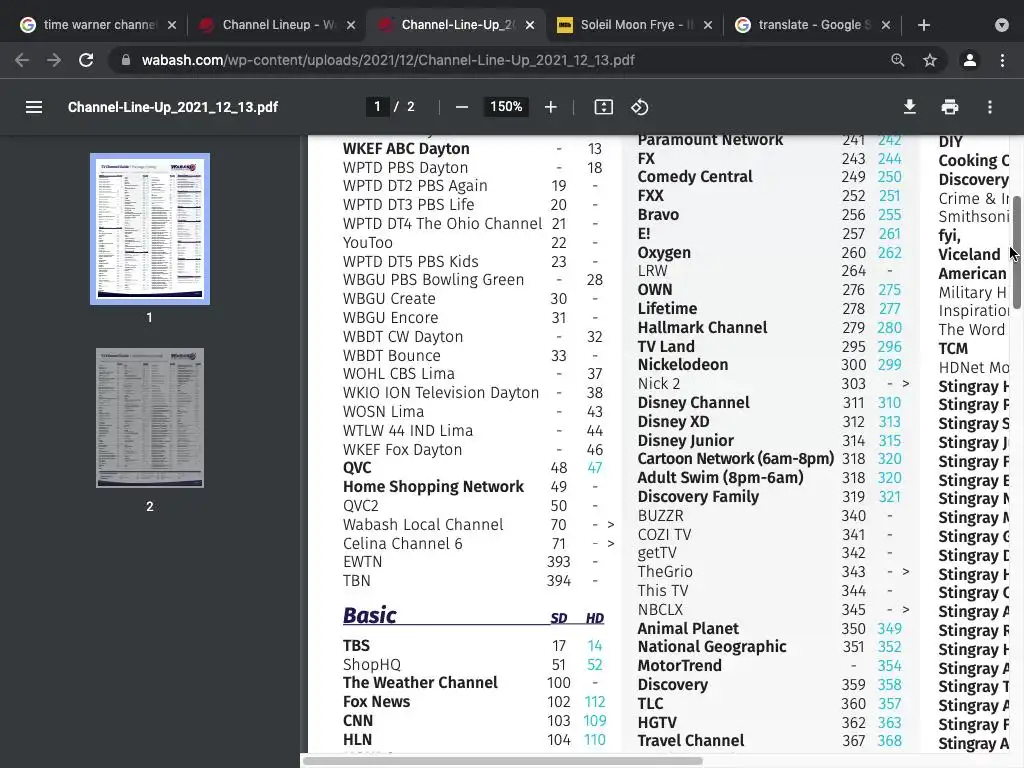Open the tab search dropdown arrow

tap(1002, 25)
